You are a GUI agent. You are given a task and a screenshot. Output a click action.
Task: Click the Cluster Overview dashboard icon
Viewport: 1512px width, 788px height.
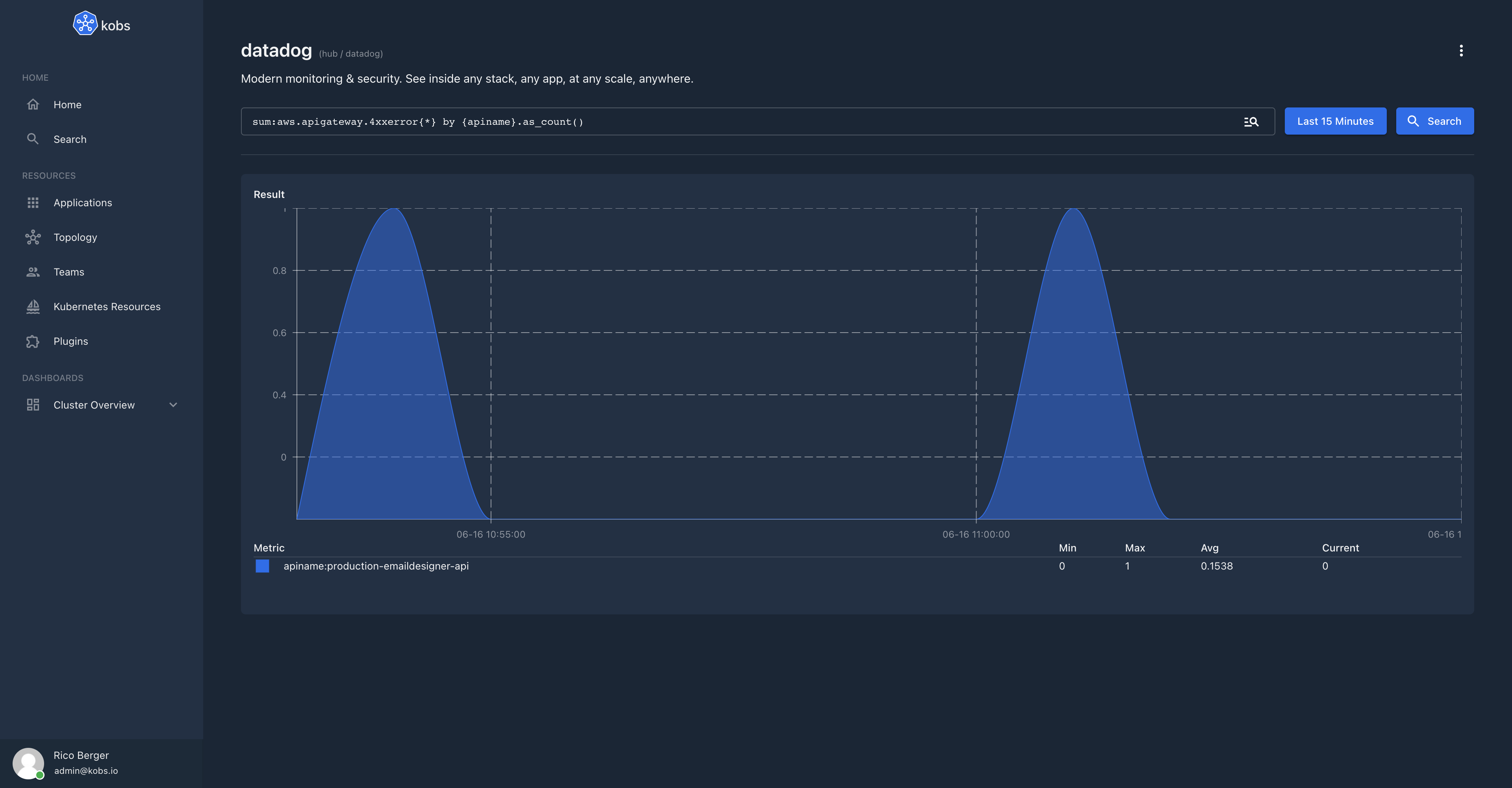[x=33, y=405]
